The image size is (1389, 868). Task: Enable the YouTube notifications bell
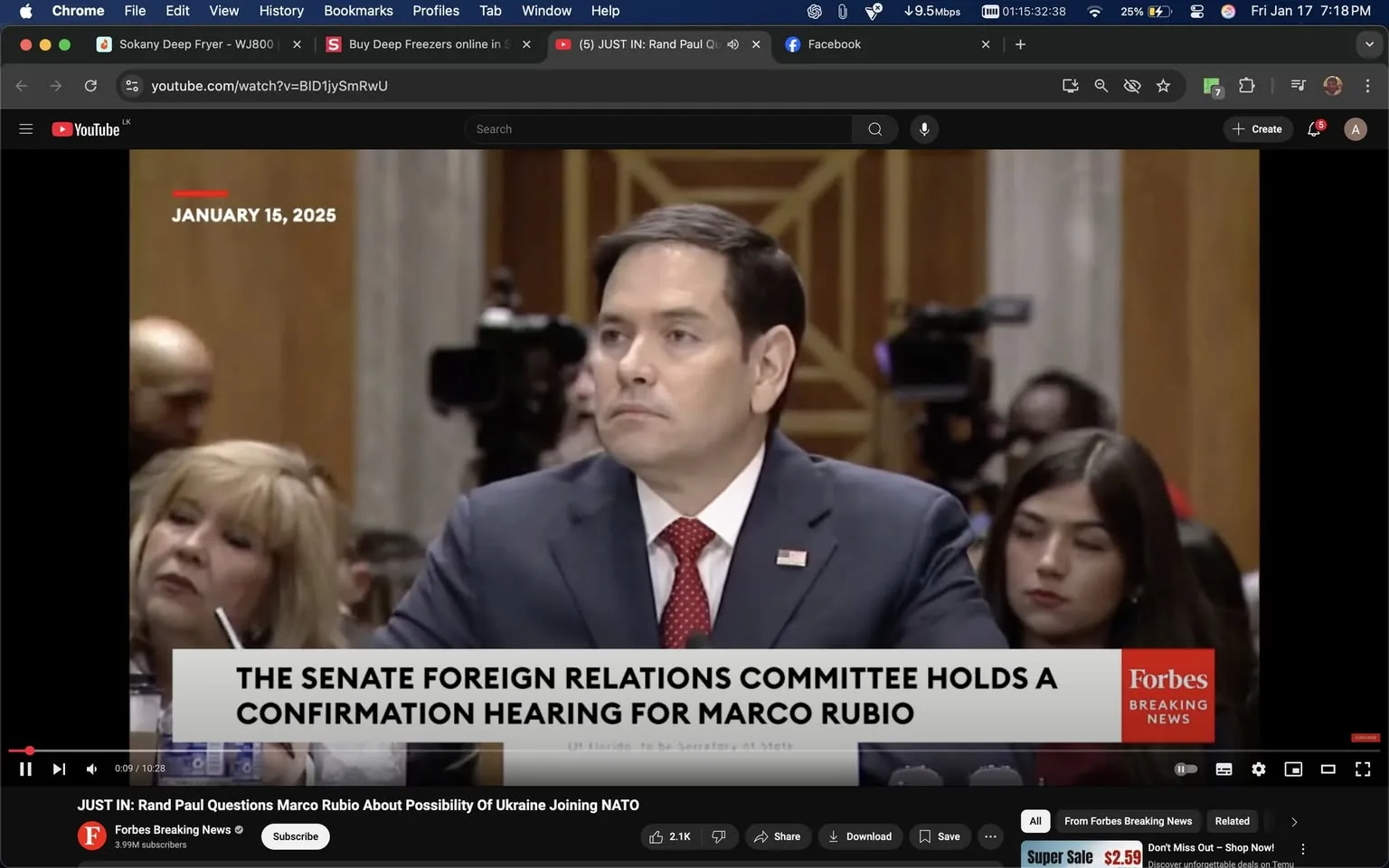[x=1313, y=128]
